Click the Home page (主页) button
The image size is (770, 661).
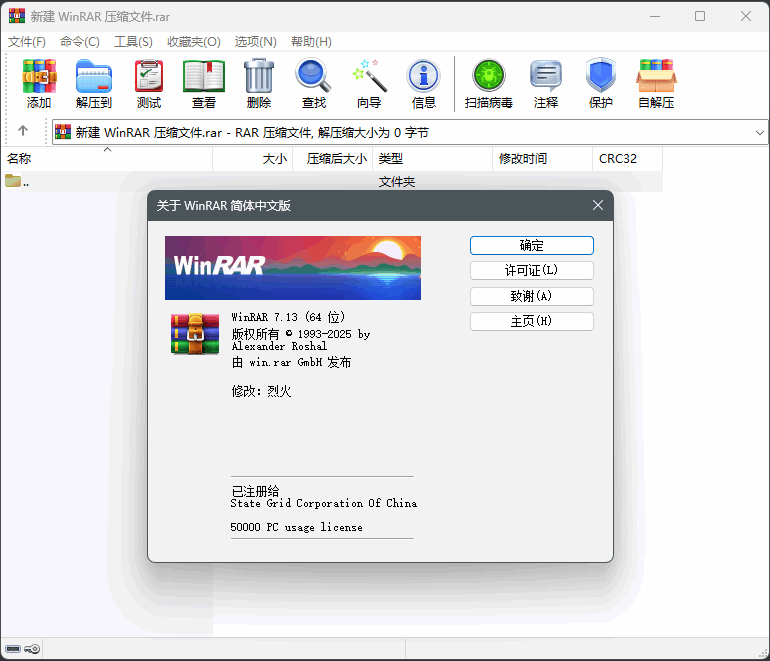531,321
